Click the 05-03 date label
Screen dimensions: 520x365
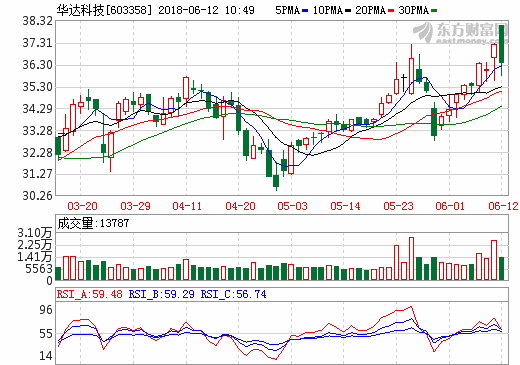tap(292, 206)
